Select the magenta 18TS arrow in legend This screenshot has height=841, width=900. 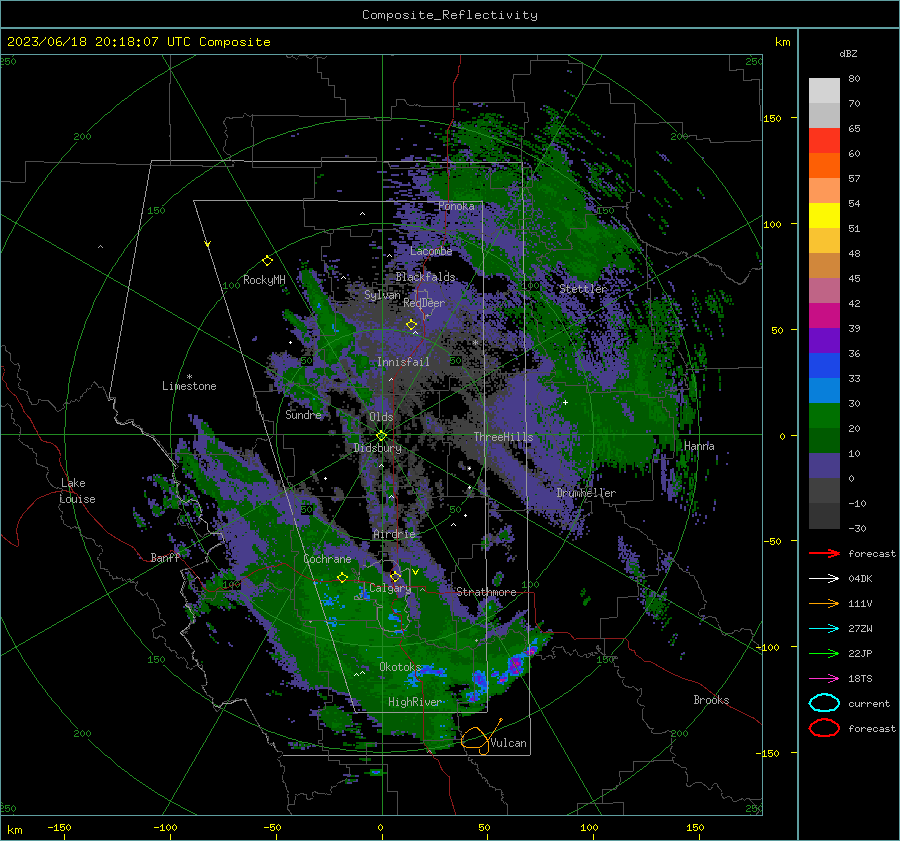(x=824, y=679)
